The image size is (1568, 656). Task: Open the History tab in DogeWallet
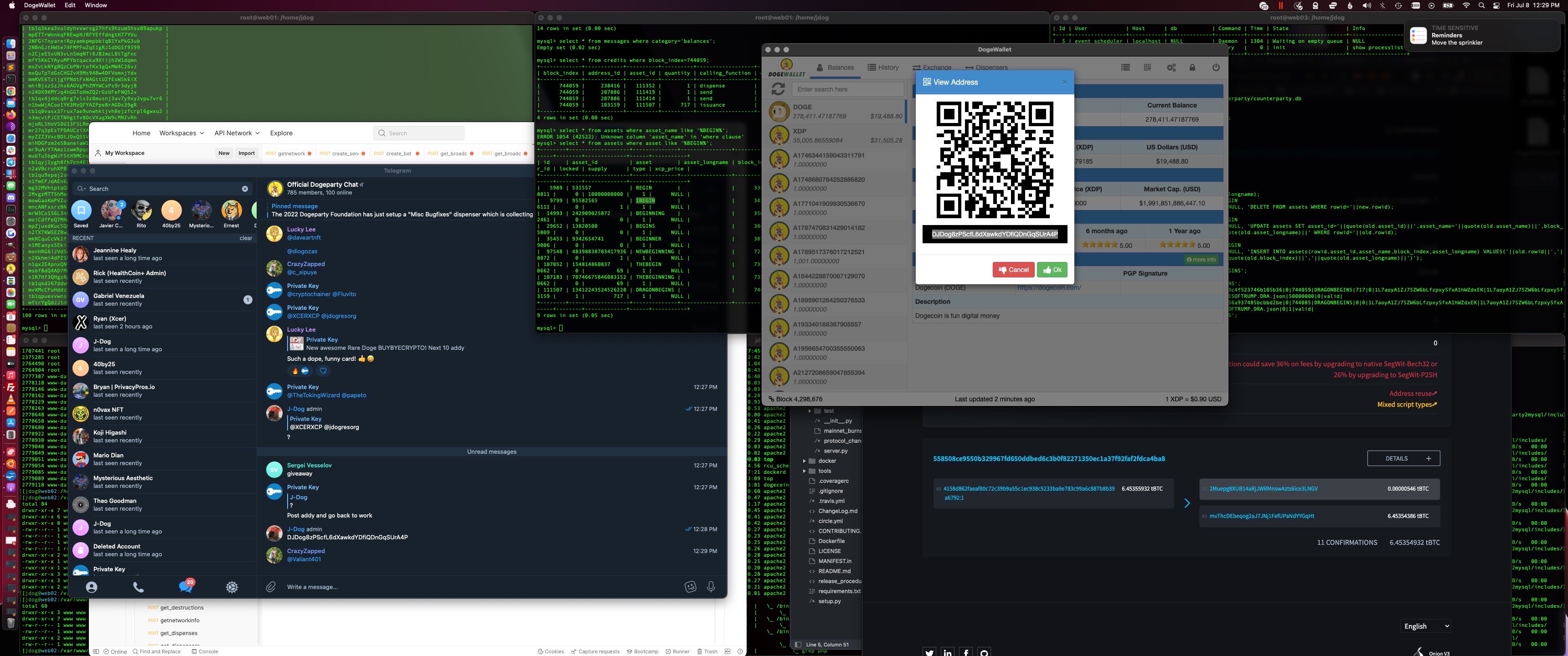(x=882, y=67)
